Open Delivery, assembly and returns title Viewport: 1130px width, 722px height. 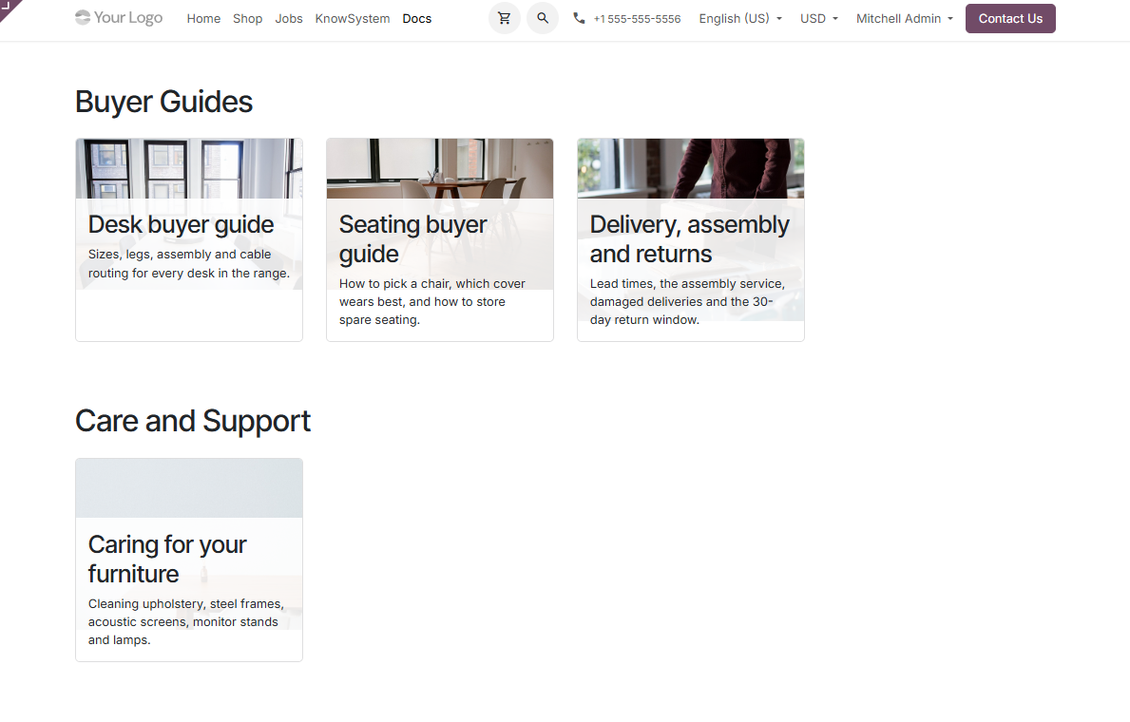pyautogui.click(x=690, y=239)
